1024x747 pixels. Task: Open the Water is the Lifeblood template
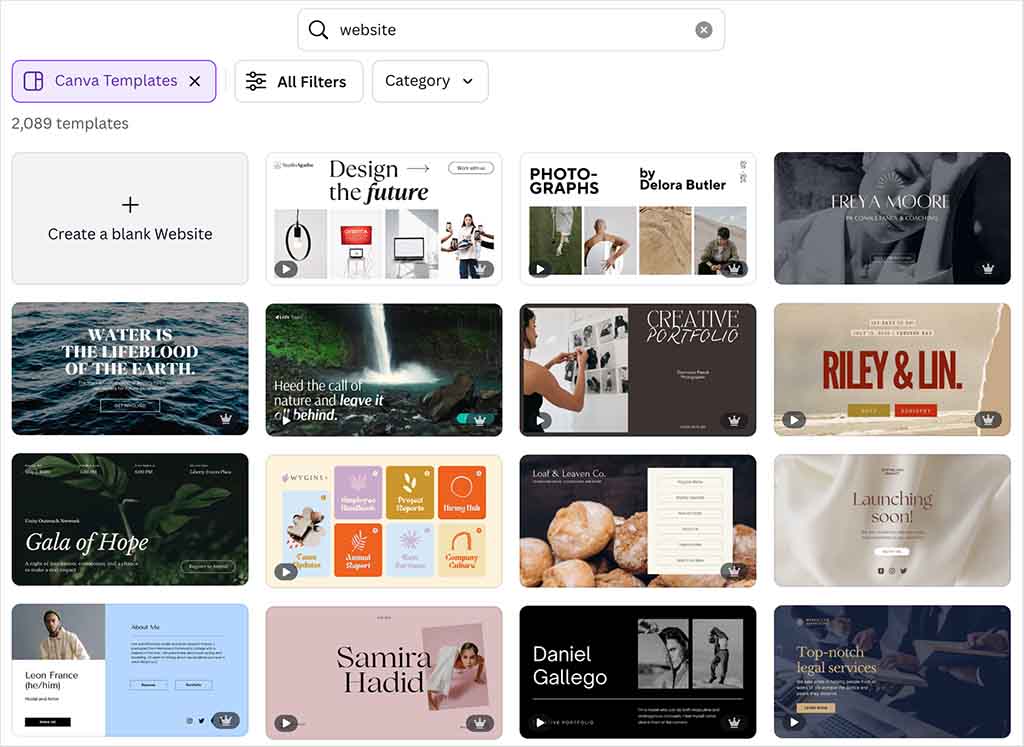coord(130,368)
